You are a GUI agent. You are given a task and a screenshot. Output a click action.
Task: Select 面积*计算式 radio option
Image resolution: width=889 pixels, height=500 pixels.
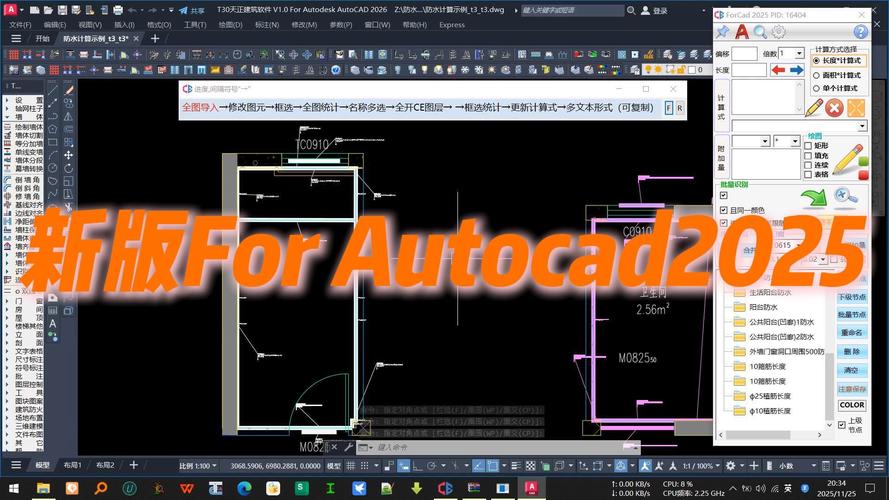click(837, 75)
